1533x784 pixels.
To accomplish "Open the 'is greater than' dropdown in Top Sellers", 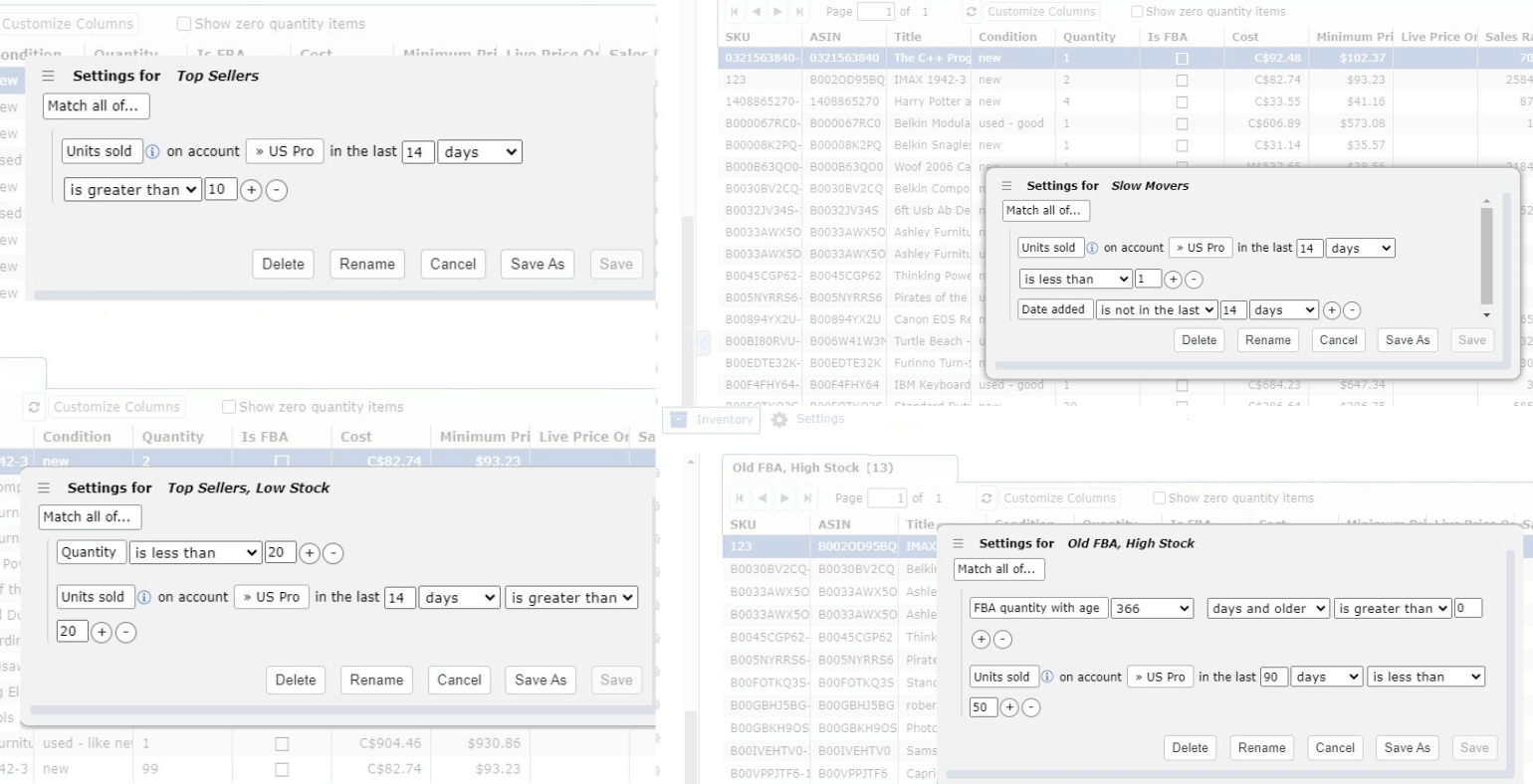I will coord(132,190).
